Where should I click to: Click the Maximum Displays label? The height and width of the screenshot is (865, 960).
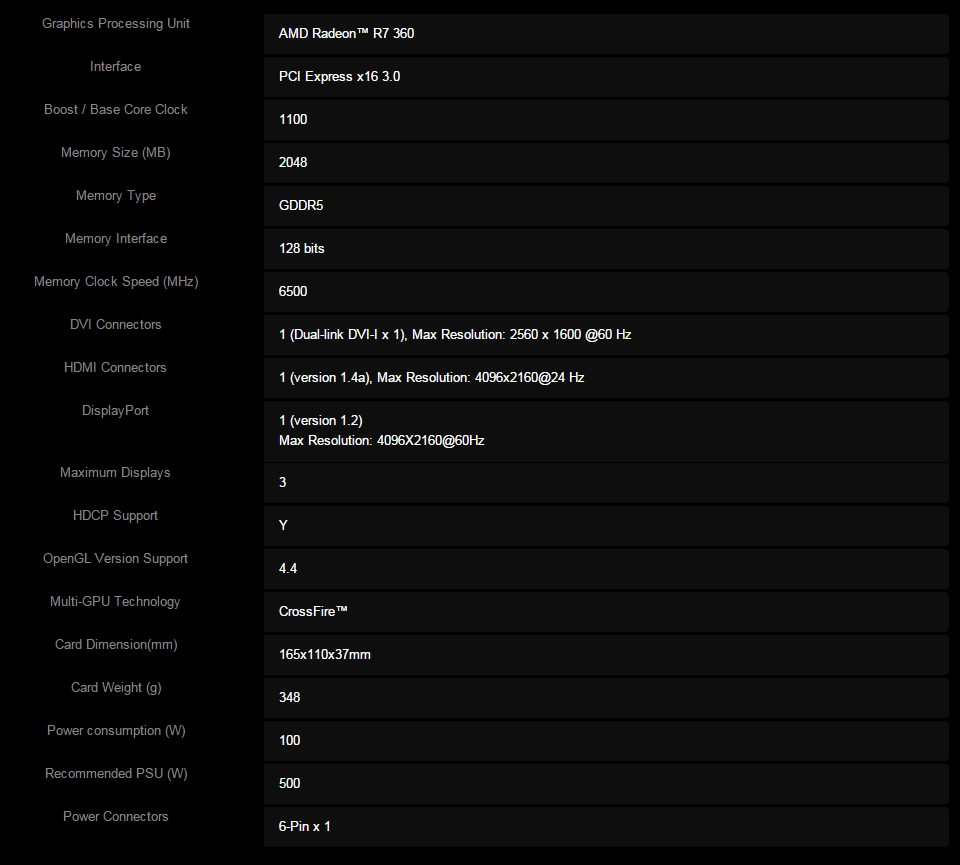click(116, 472)
